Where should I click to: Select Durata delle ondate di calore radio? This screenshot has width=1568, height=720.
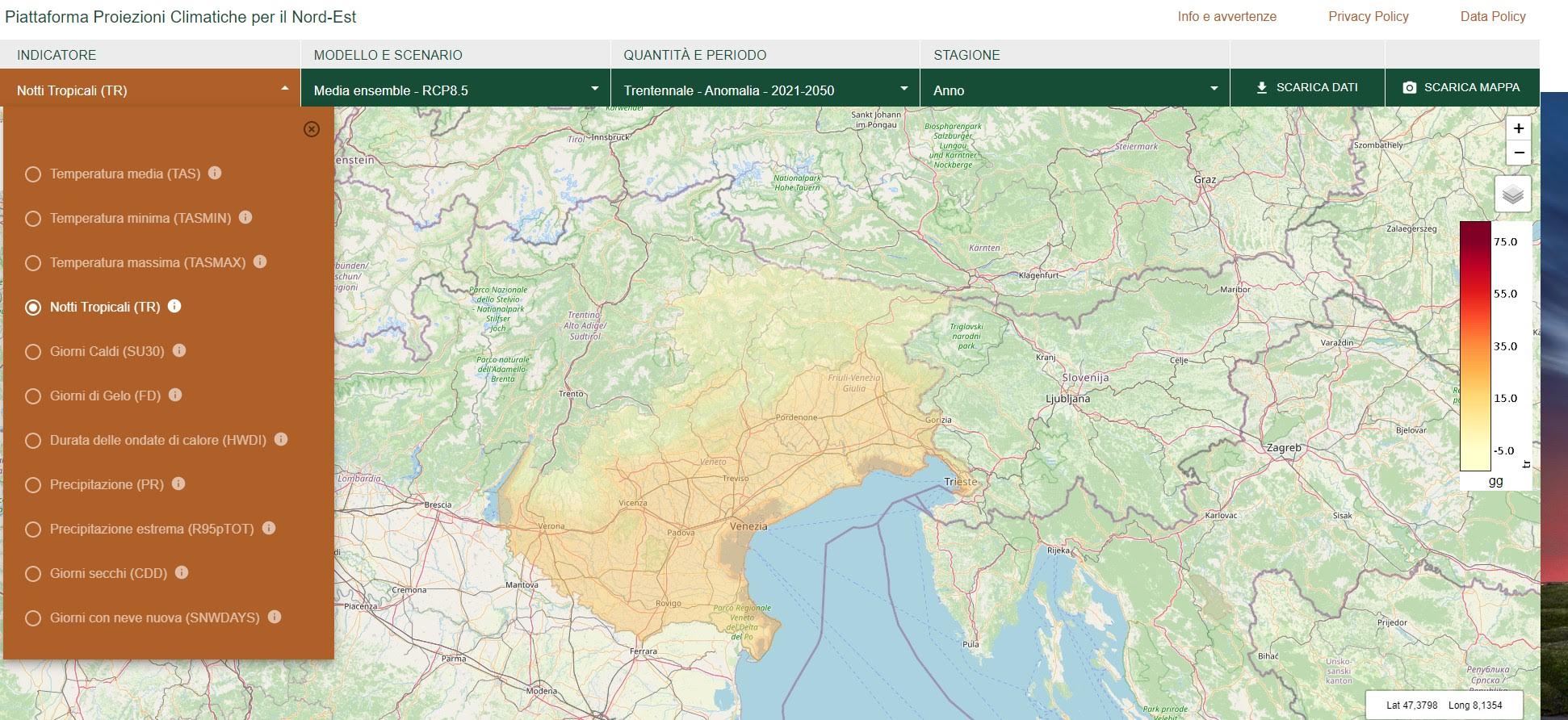coord(33,441)
